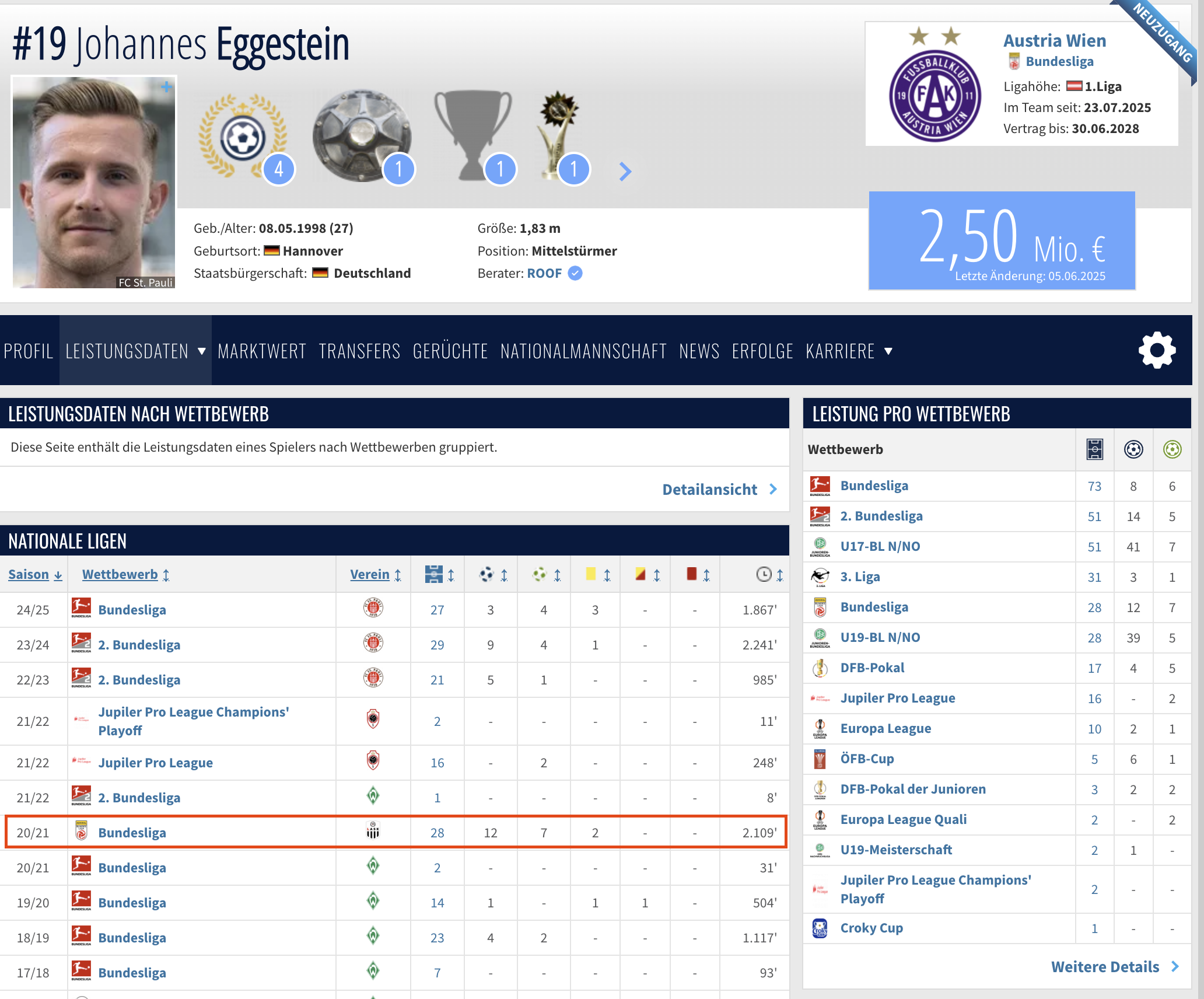The height and width of the screenshot is (999, 1204).
Task: Click the plus icon on player photo
Action: (x=166, y=87)
